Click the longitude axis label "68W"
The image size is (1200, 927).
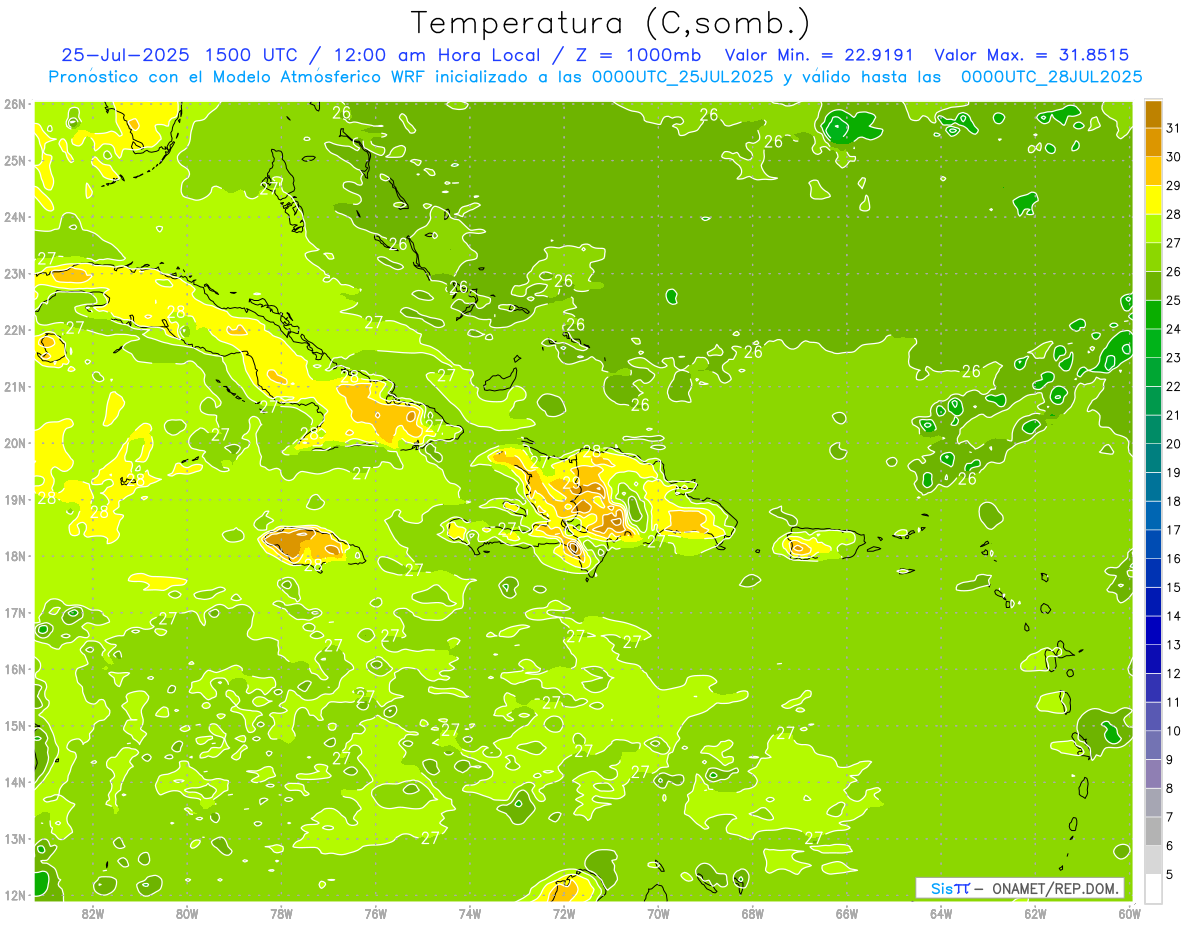point(753,913)
